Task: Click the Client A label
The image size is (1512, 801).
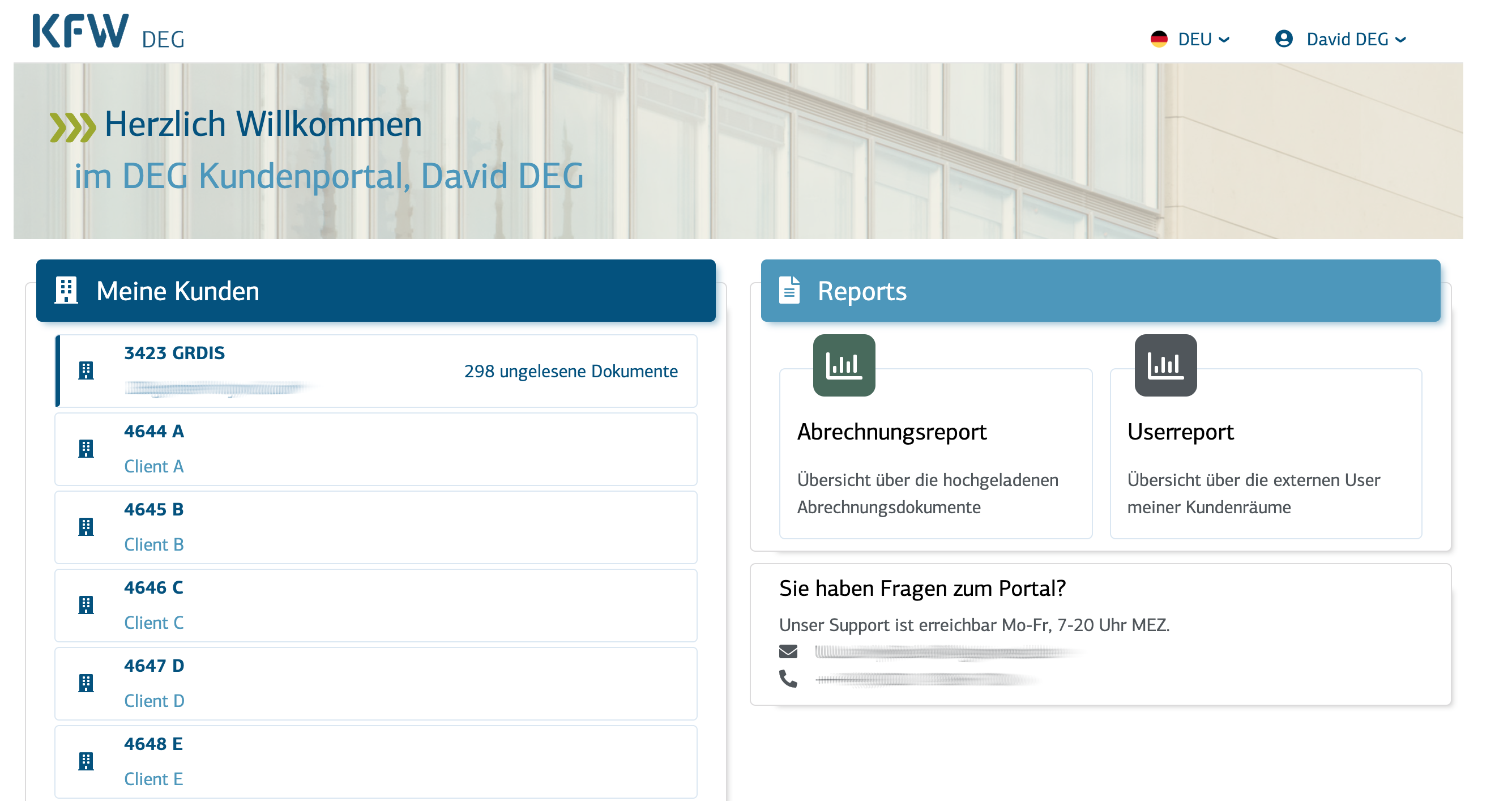Action: pyautogui.click(x=154, y=467)
